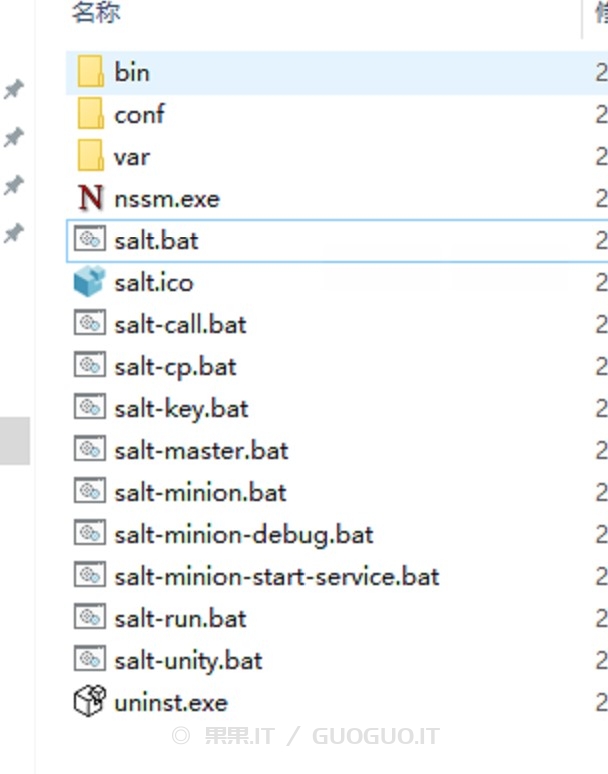Click the salt.bat batch file icon

coord(90,240)
